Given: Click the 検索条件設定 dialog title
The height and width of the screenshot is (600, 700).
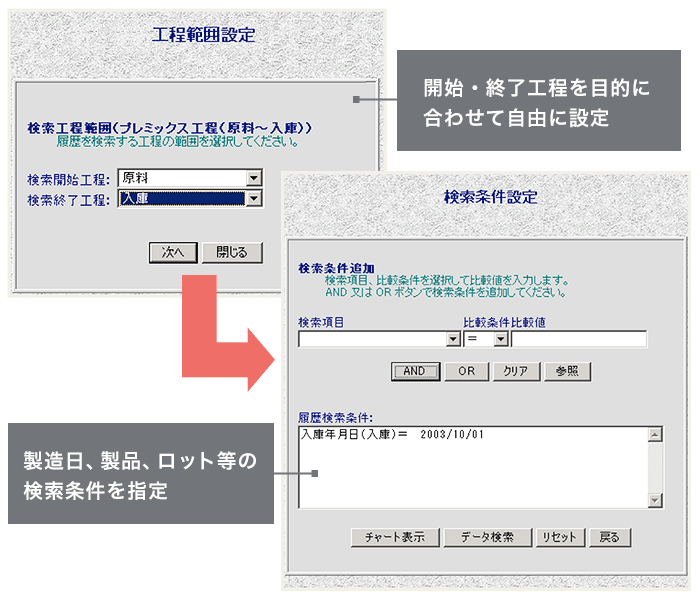Looking at the screenshot, I should (x=491, y=197).
